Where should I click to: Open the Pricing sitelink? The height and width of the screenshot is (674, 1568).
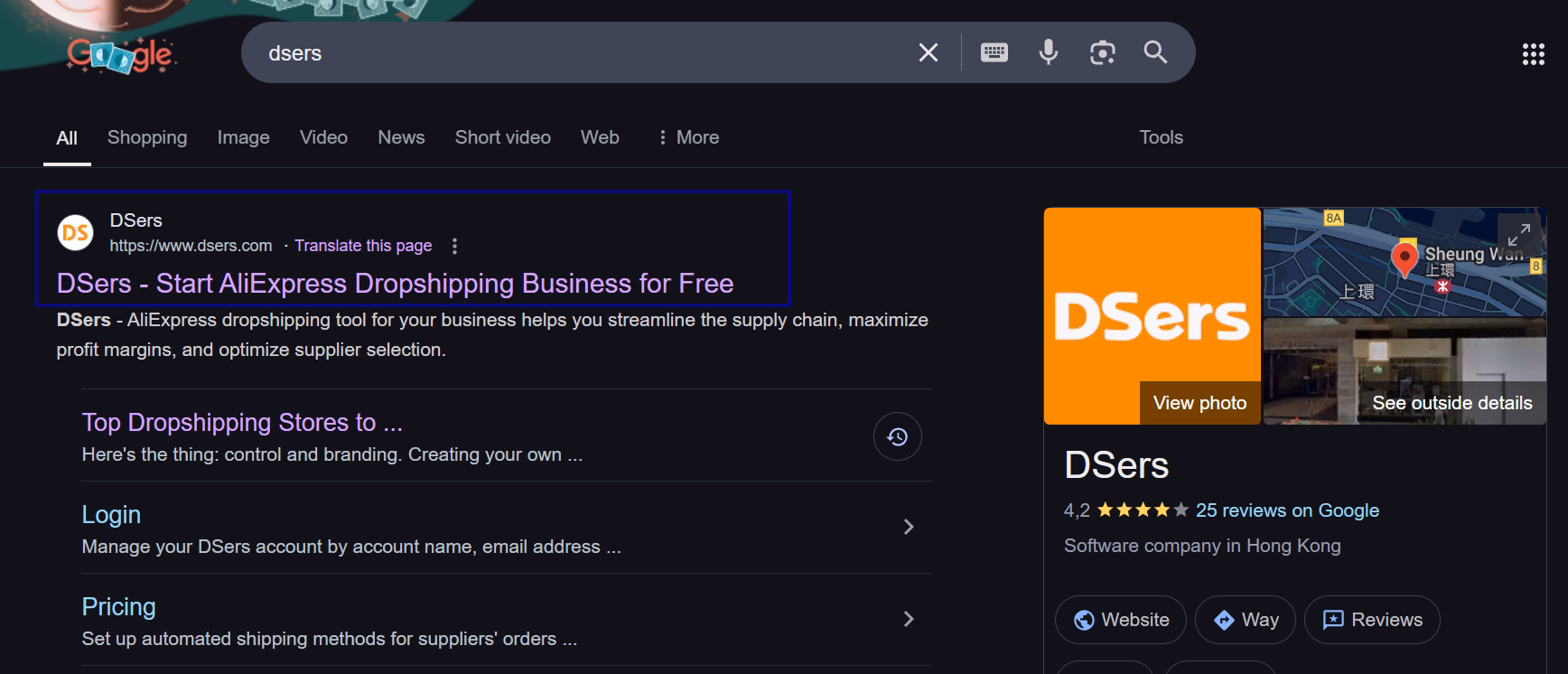tap(118, 606)
